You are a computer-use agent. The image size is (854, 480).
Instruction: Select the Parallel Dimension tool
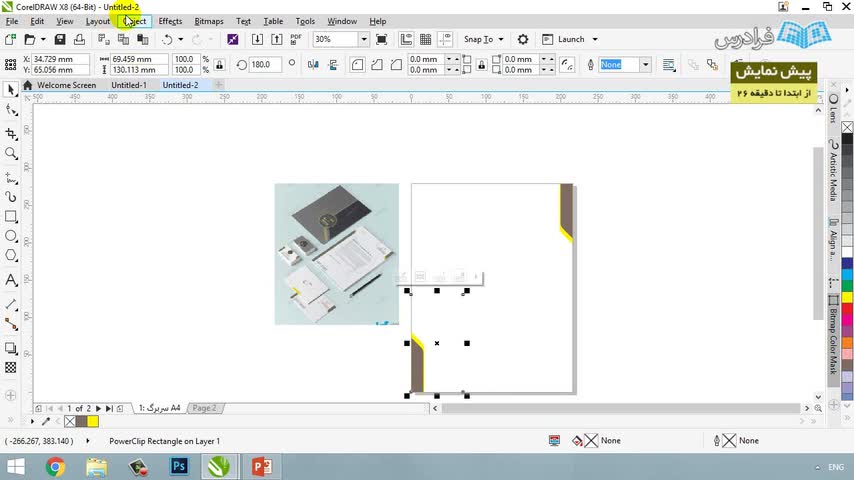click(11, 305)
